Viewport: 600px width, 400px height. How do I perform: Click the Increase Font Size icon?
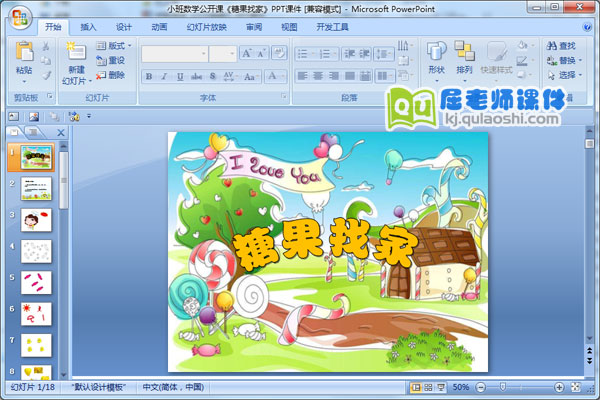point(247,53)
